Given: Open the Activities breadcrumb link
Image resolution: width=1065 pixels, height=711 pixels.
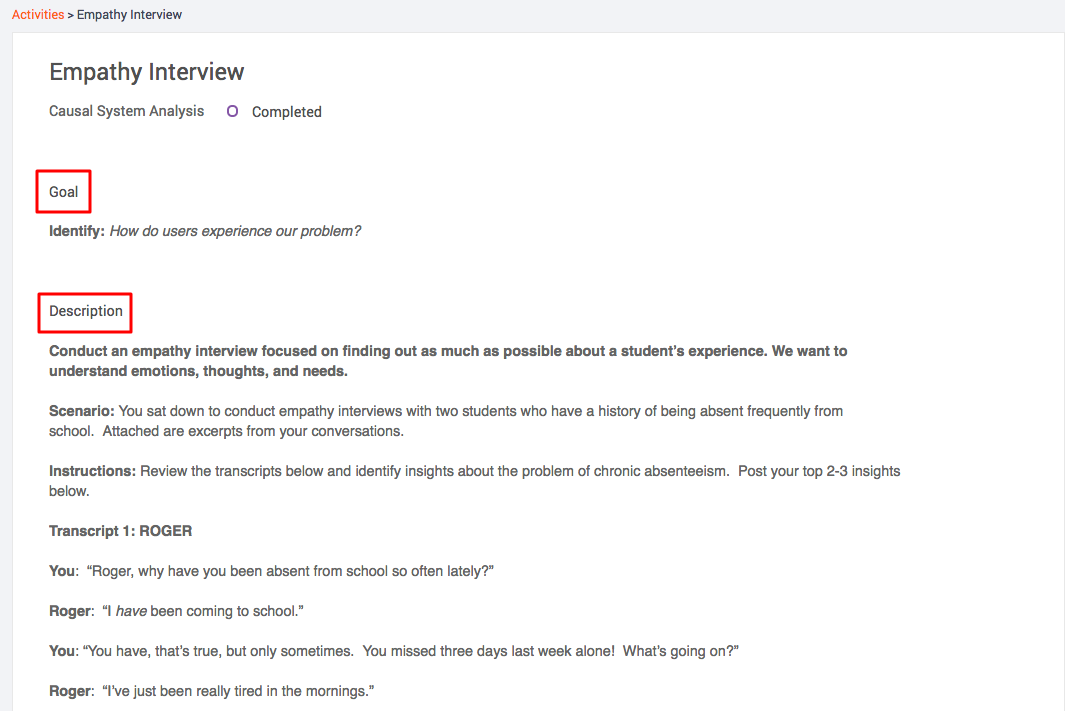Looking at the screenshot, I should click(x=38, y=14).
